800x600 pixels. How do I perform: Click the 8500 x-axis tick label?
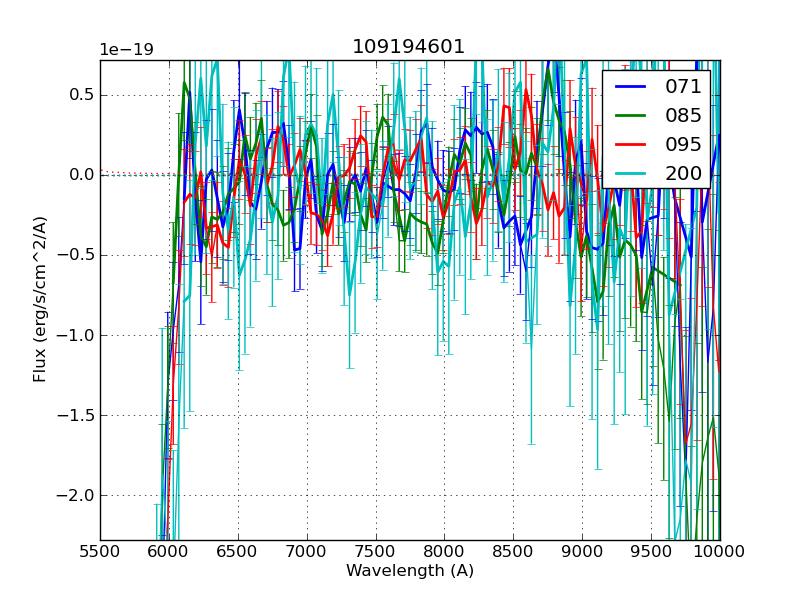click(x=513, y=552)
